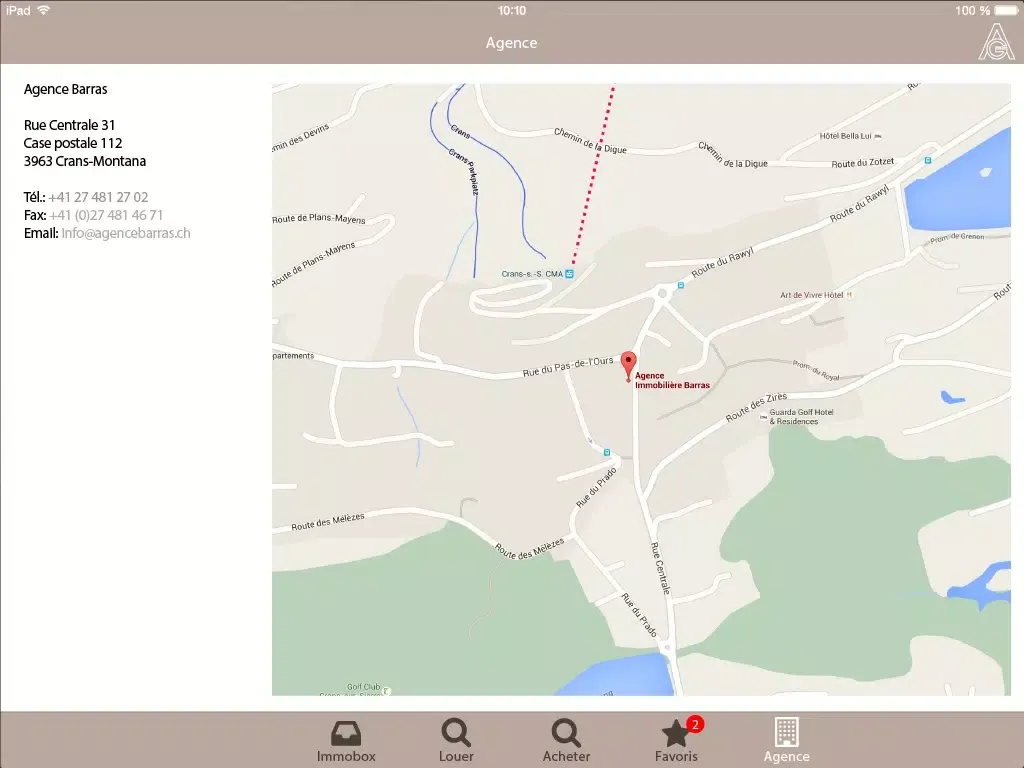The width and height of the screenshot is (1024, 768).
Task: Tap the 10:10 clock in status bar
Action: coord(511,10)
